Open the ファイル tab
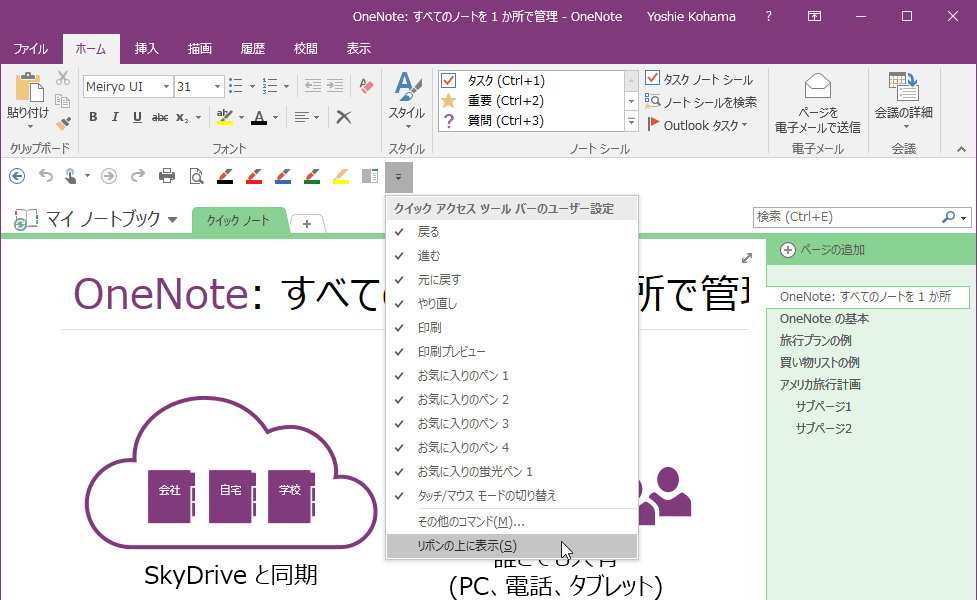The image size is (977, 600). coord(31,49)
